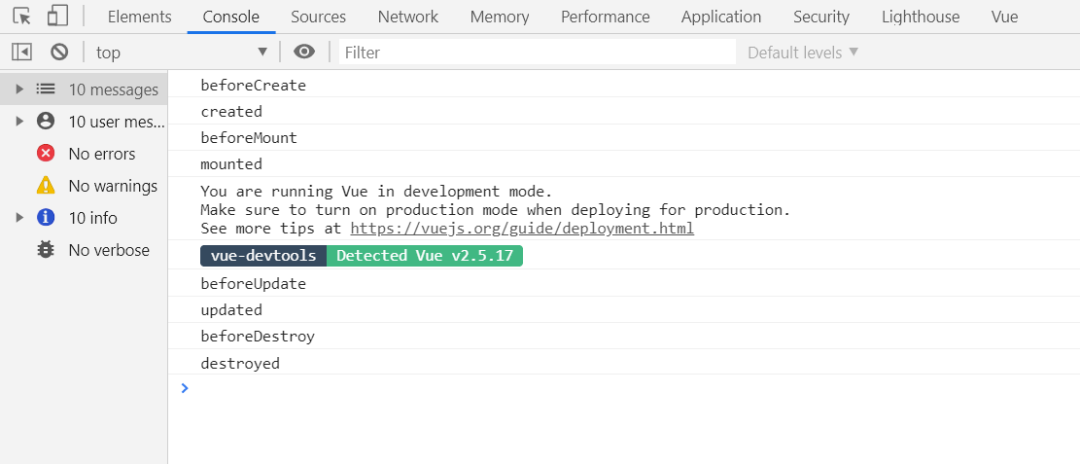Click the user messages avatar icon
Image resolution: width=1080 pixels, height=464 pixels.
click(45, 121)
